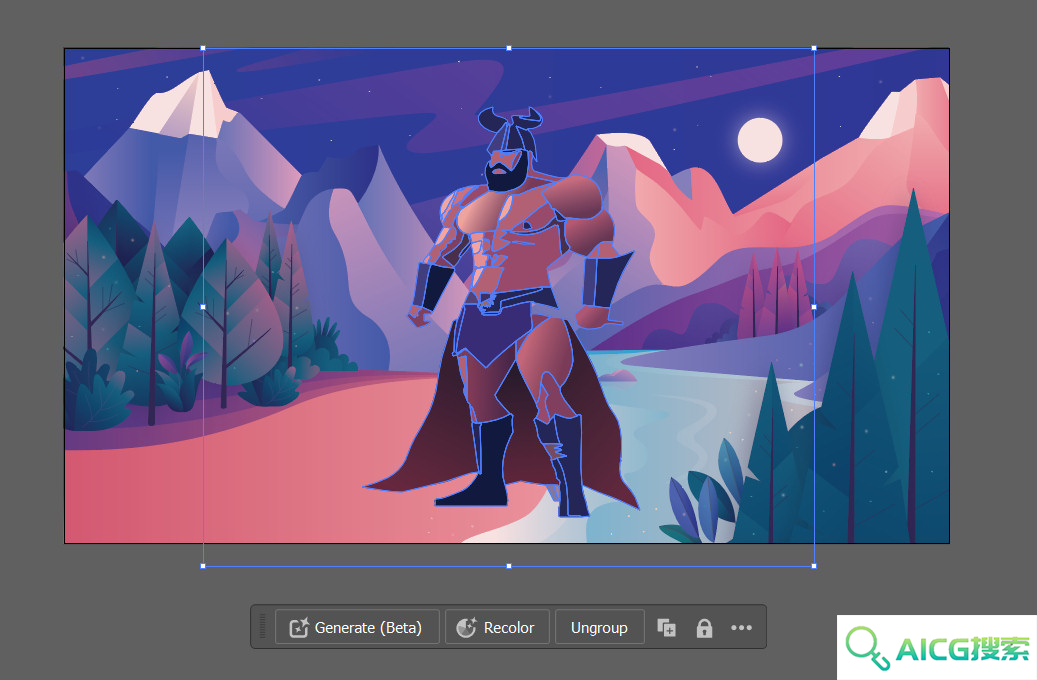Lock the selected object

tap(704, 628)
